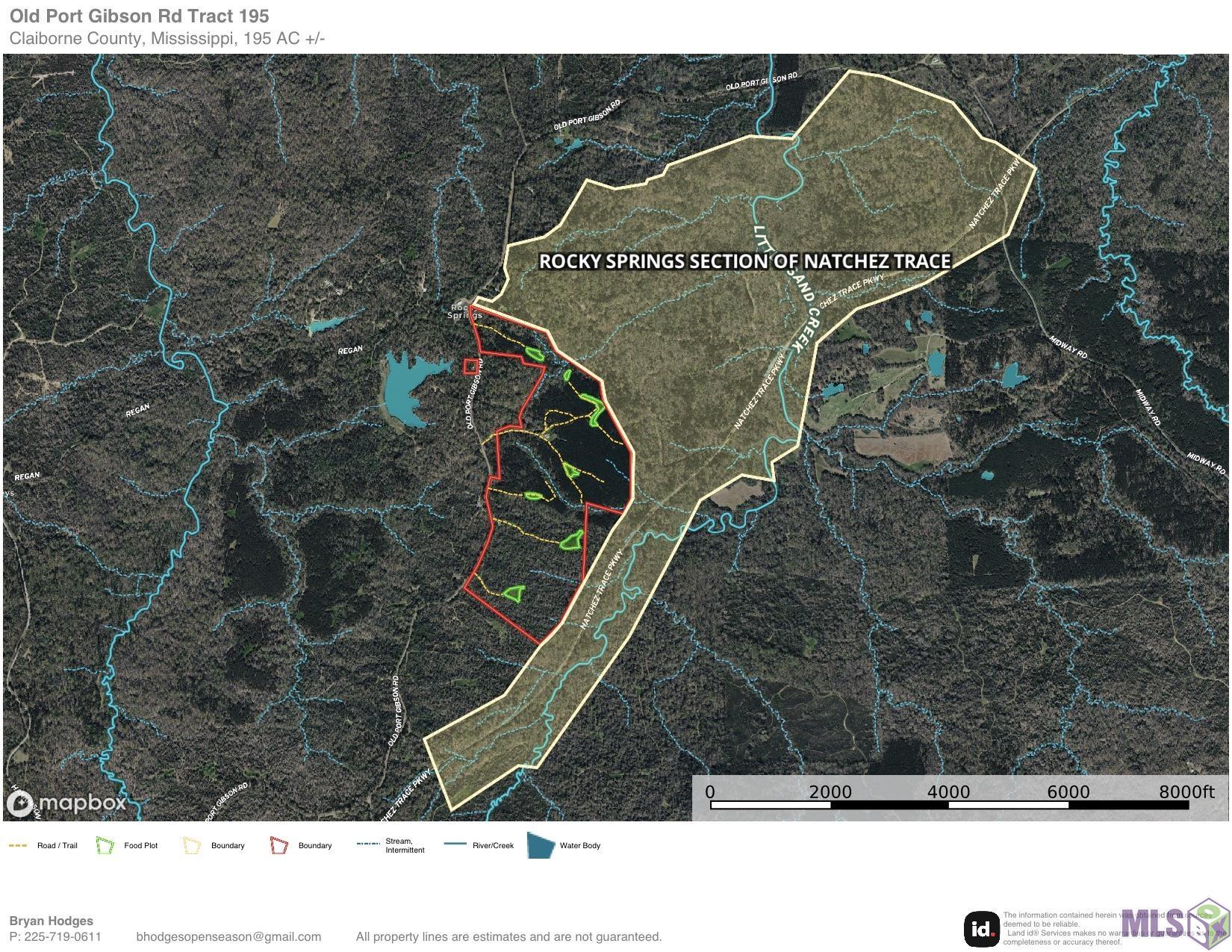
Task: Click the yellow Boundary legend polygon icon
Action: [192, 846]
